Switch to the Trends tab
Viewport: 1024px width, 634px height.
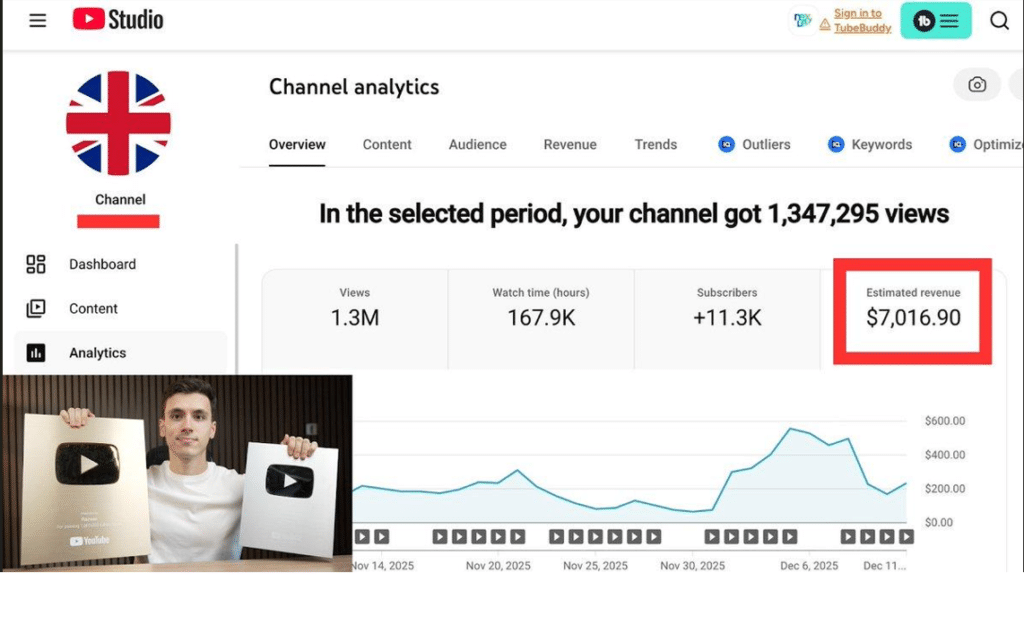pyautogui.click(x=656, y=145)
